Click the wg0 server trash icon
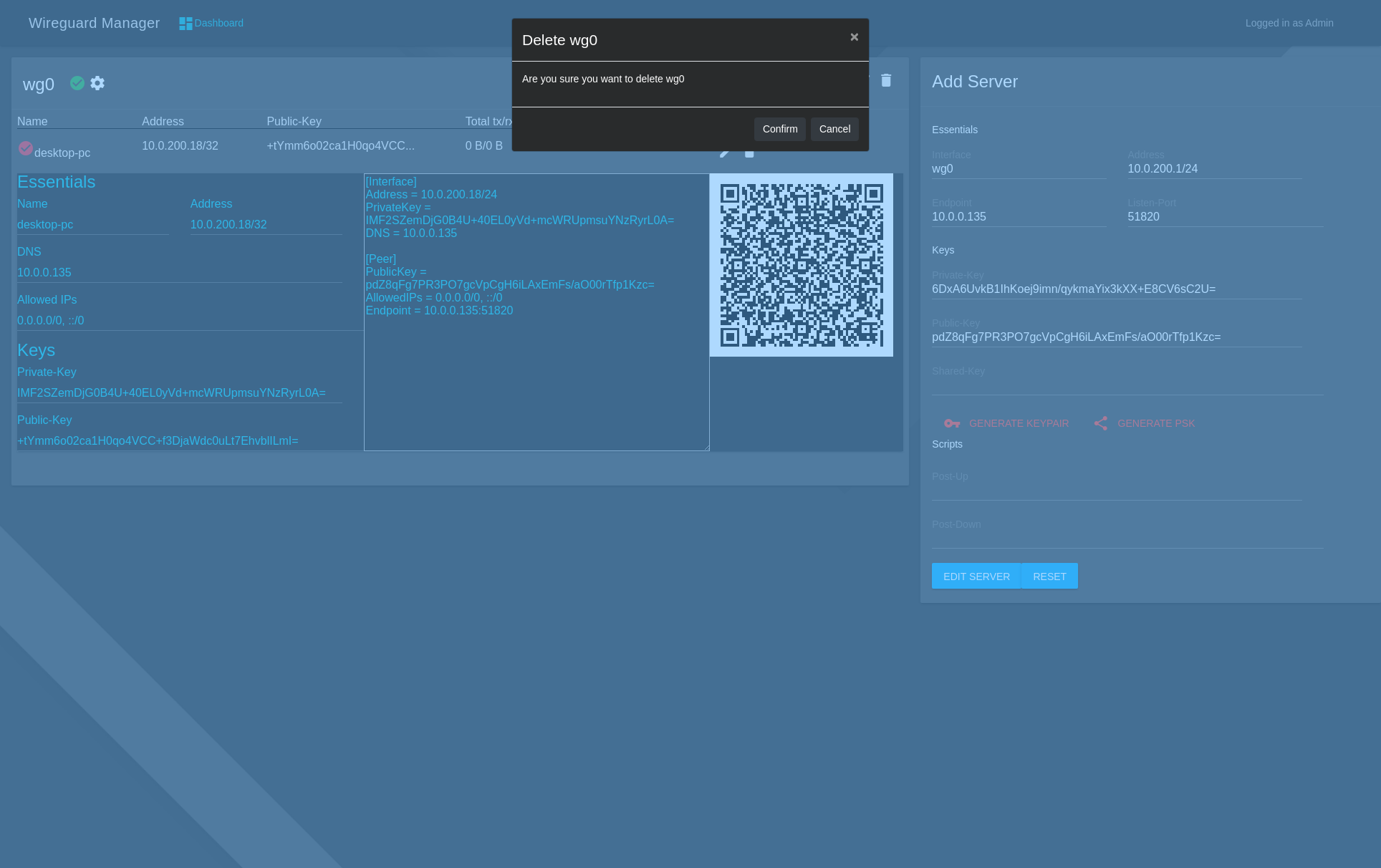 [x=886, y=80]
